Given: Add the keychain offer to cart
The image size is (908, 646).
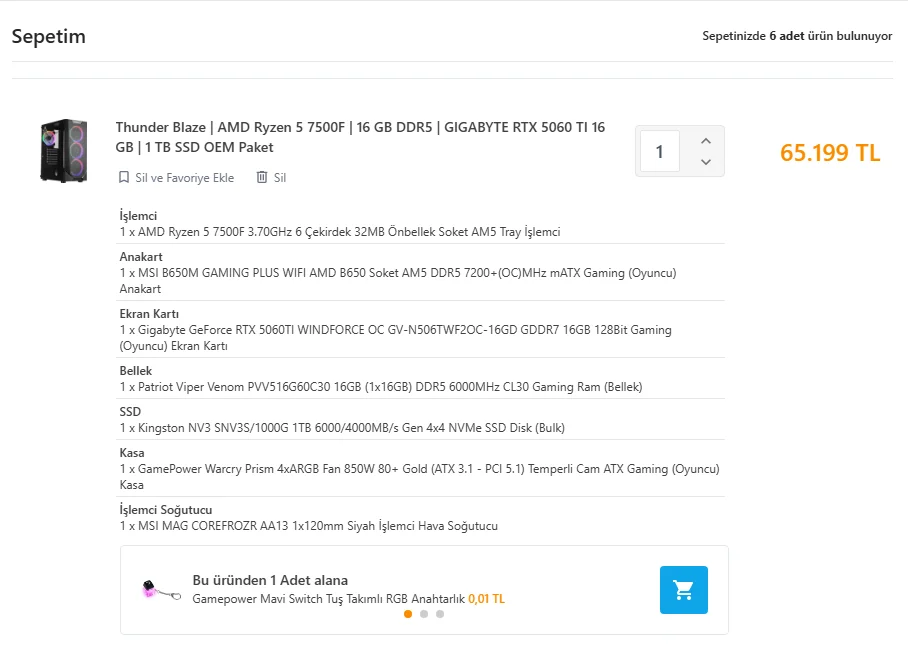Looking at the screenshot, I should click(x=683, y=590).
